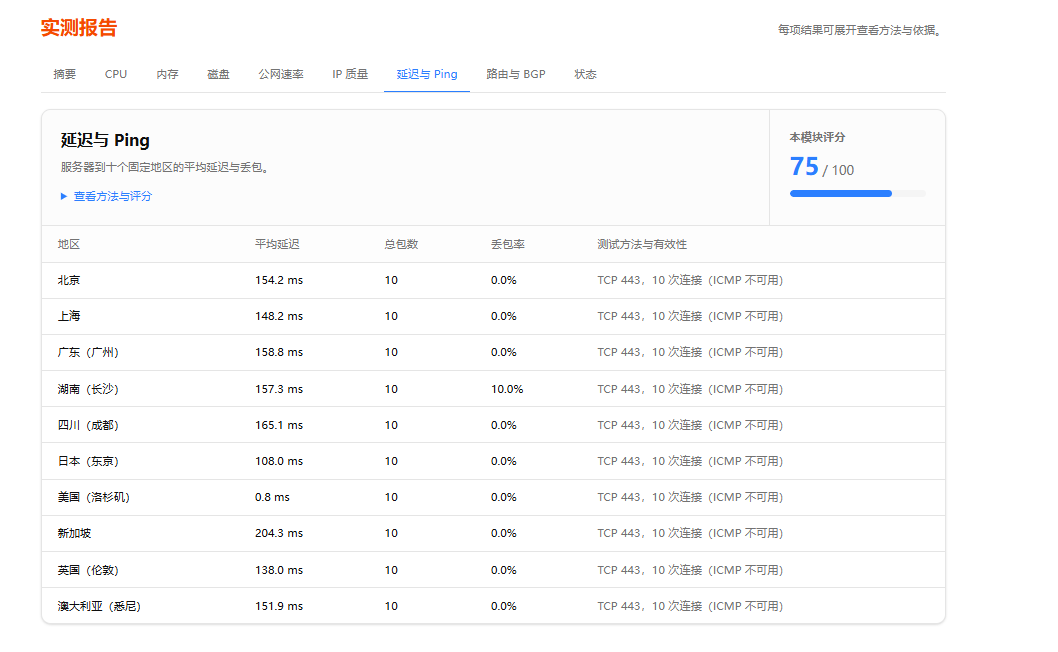Select the 公网速率 tab
The width and height of the screenshot is (1058, 652).
(281, 74)
